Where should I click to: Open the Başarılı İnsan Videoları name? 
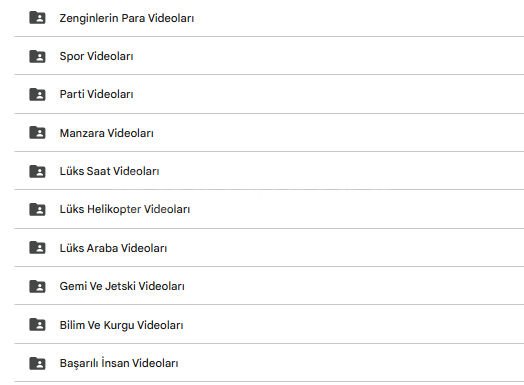[x=119, y=363]
